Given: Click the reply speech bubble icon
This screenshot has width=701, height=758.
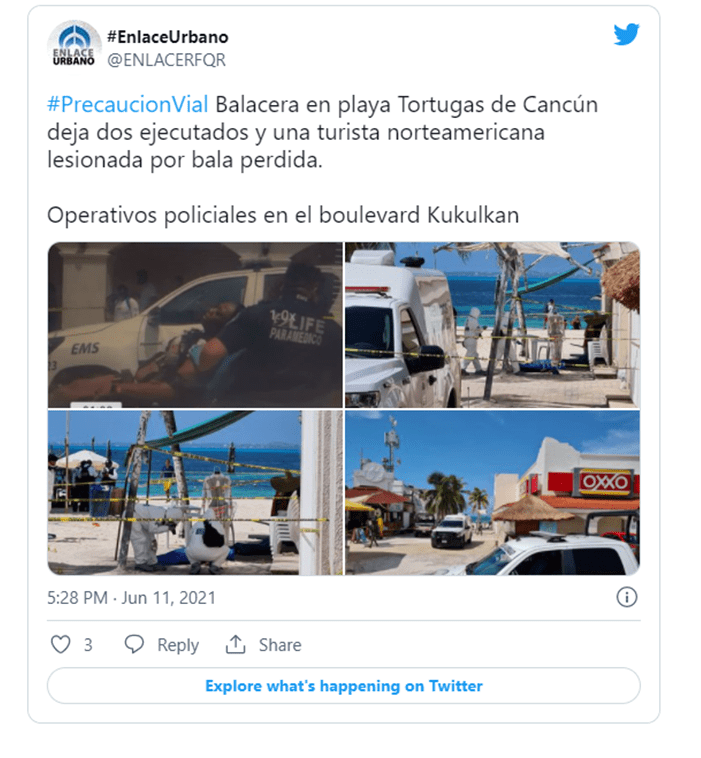Looking at the screenshot, I should click(134, 644).
